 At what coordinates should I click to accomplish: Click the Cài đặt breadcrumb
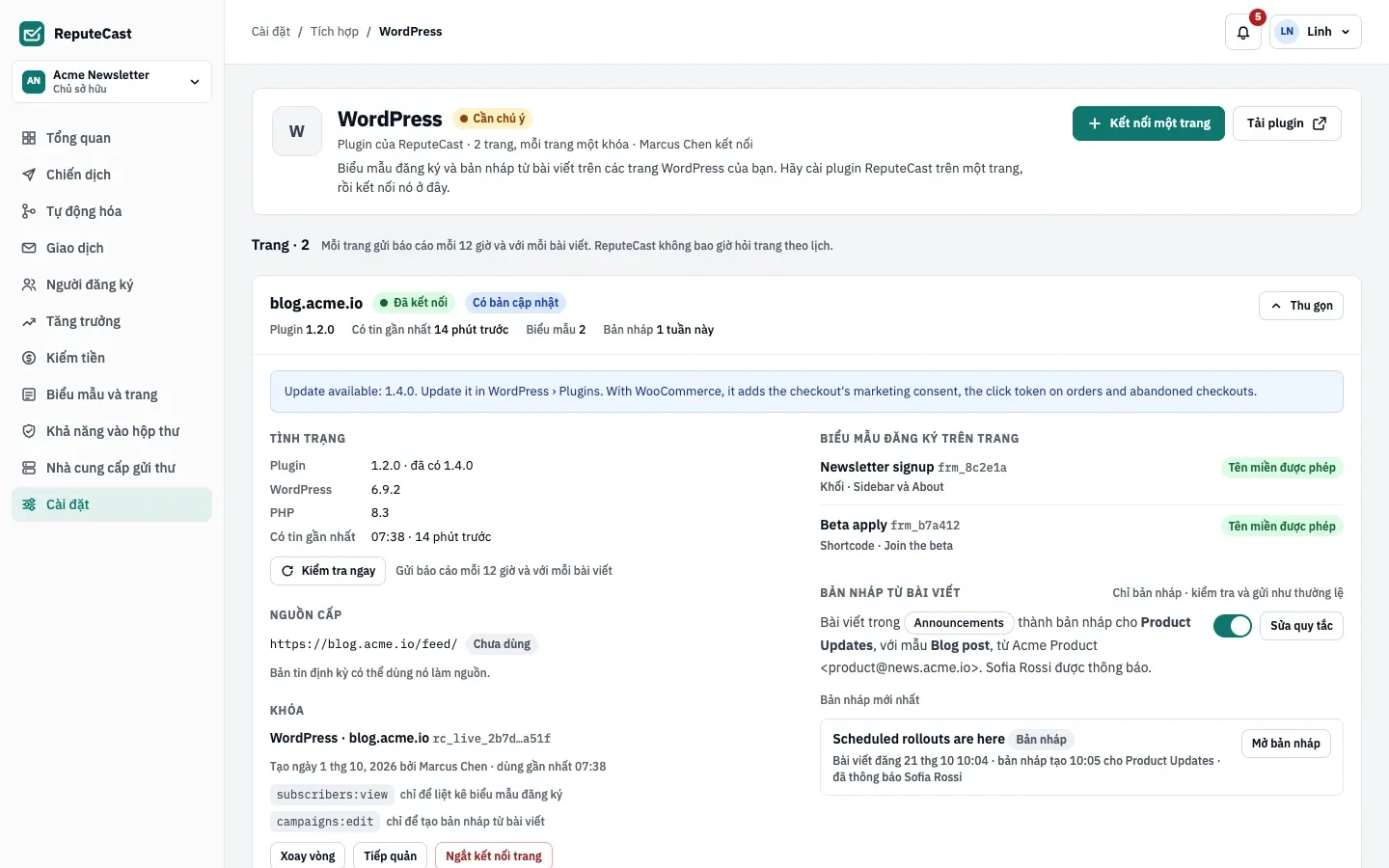click(271, 32)
